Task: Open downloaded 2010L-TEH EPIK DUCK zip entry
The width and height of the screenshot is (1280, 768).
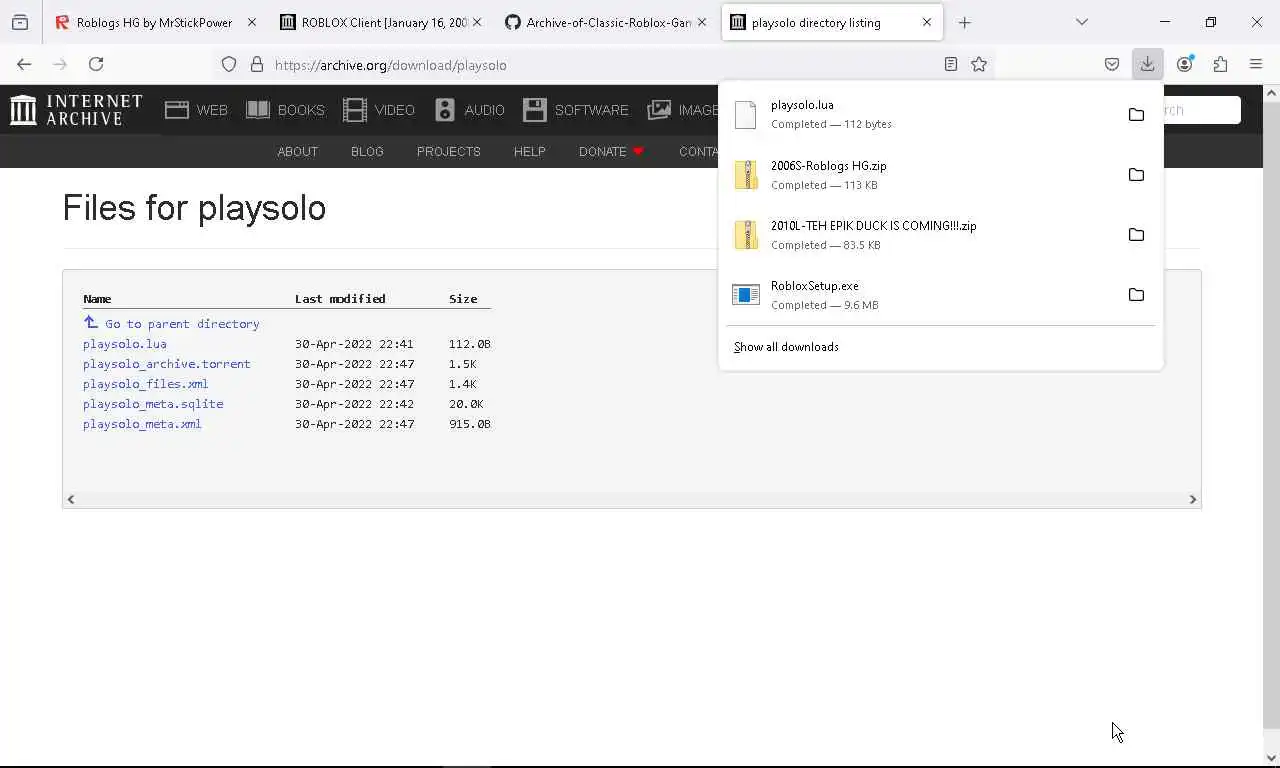Action: tap(920, 235)
